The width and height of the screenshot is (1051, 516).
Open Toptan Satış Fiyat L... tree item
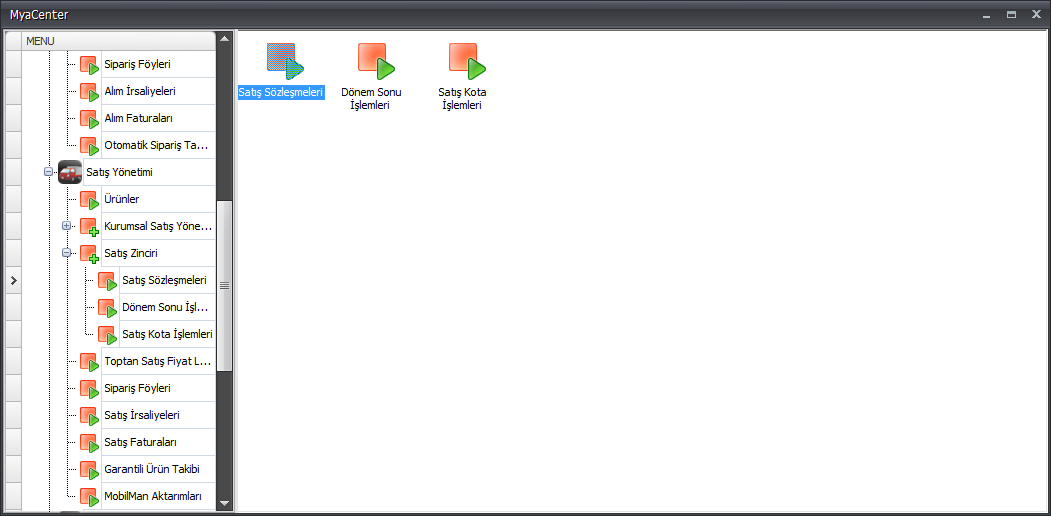pyautogui.click(x=157, y=361)
